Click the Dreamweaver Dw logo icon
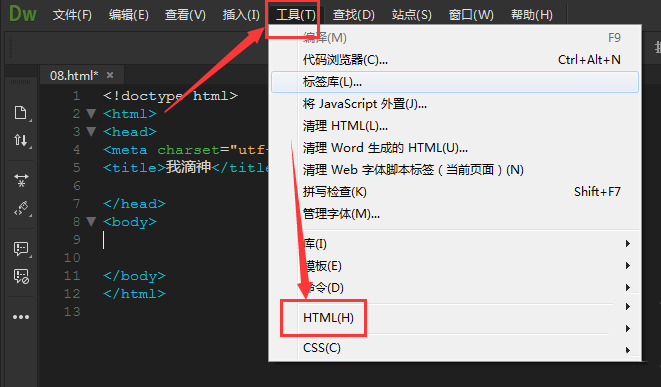Viewport: 661px width, 387px height. coord(23,13)
